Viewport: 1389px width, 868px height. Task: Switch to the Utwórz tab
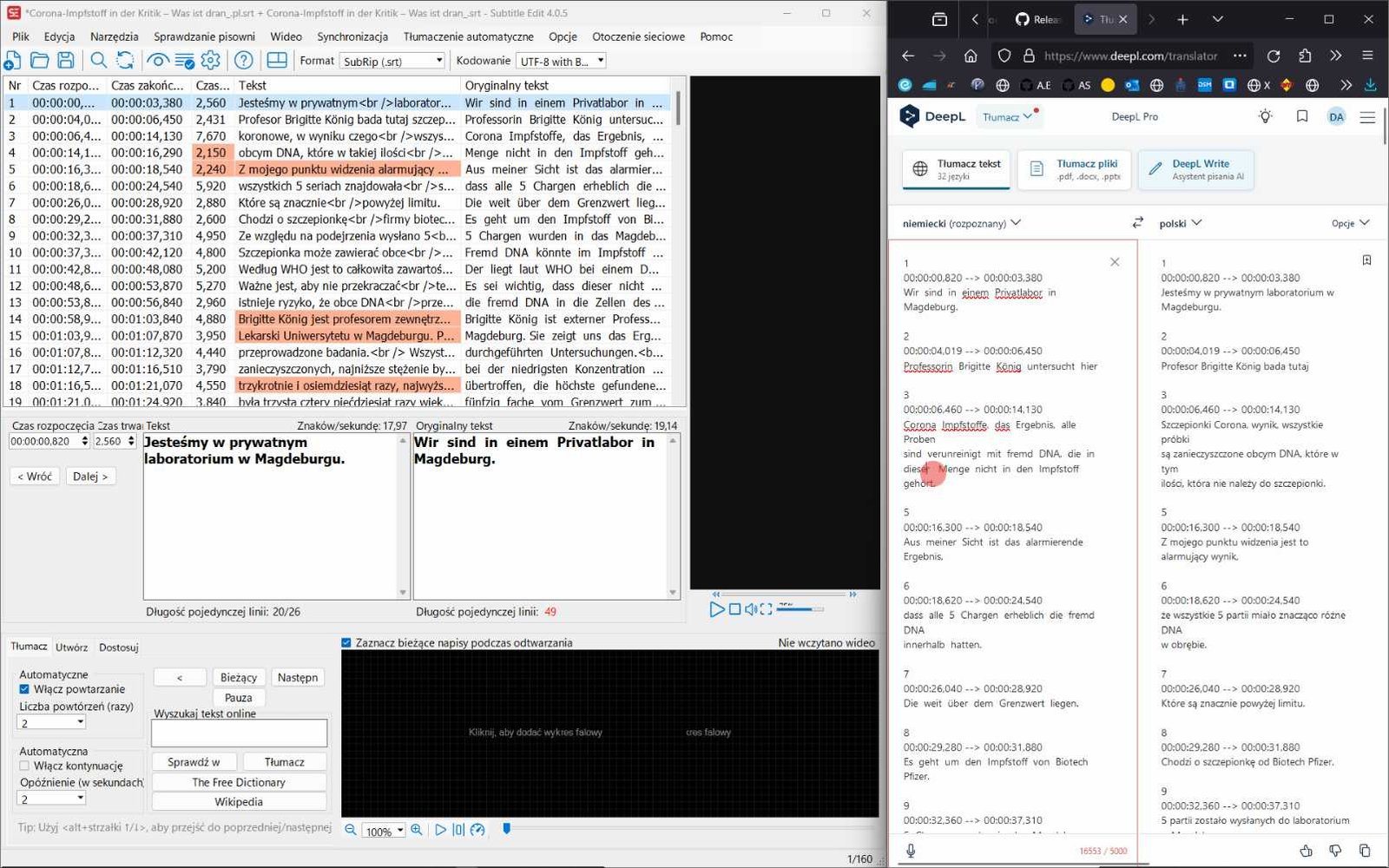[71, 647]
